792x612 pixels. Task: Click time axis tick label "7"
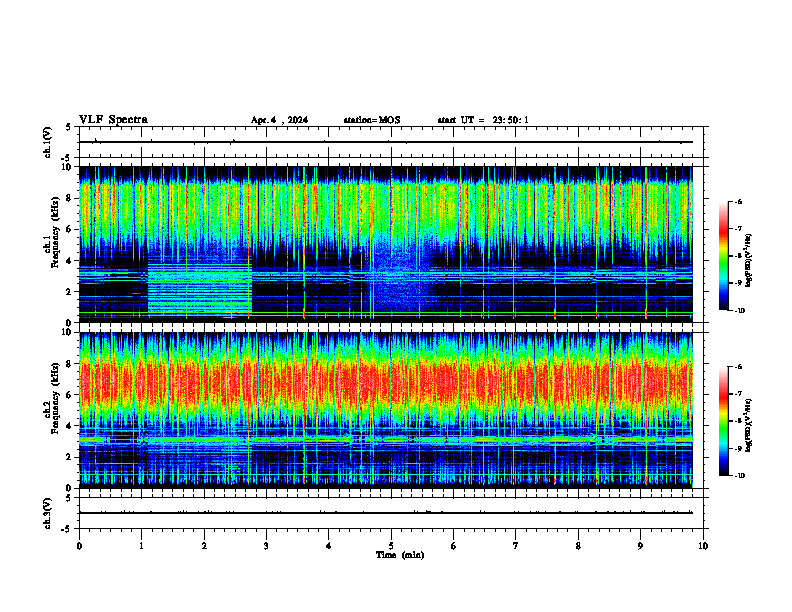coord(516,546)
